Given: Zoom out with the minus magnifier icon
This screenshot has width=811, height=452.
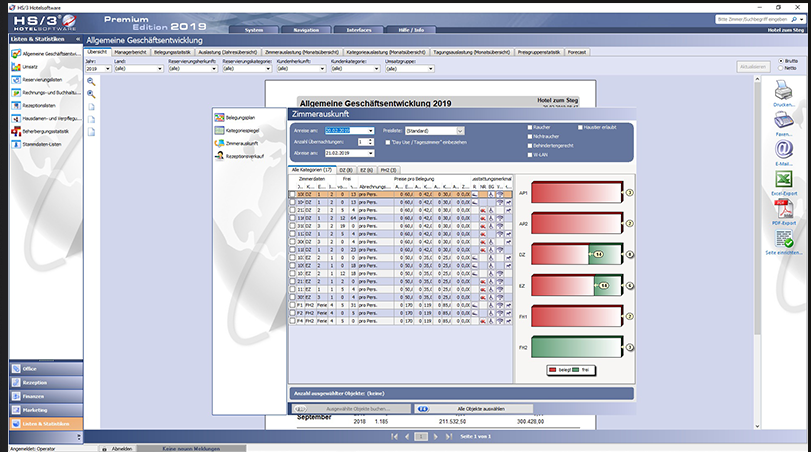Looking at the screenshot, I should click(91, 81).
